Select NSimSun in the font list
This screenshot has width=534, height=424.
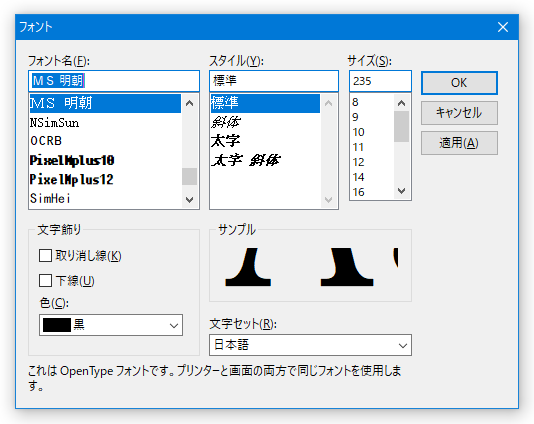(105, 123)
